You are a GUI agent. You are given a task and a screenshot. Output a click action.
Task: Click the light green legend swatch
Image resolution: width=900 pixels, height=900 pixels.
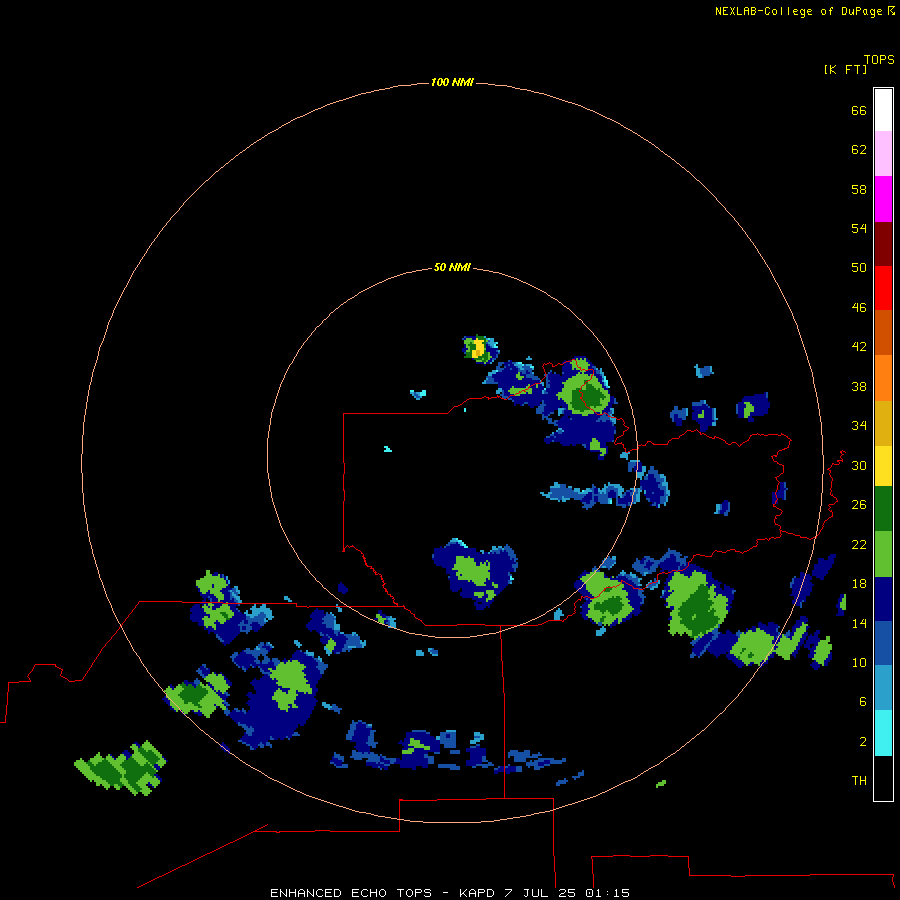[883, 554]
